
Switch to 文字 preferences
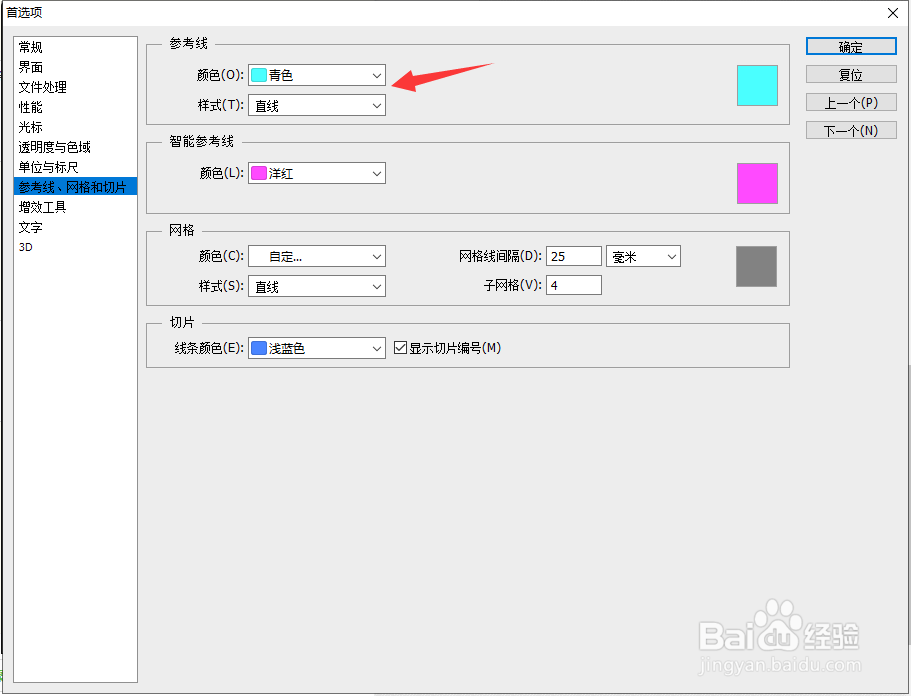(x=30, y=227)
